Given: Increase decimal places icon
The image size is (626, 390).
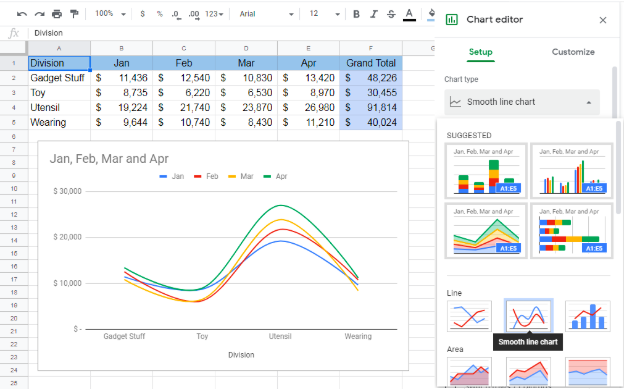Looking at the screenshot, I should [194, 15].
